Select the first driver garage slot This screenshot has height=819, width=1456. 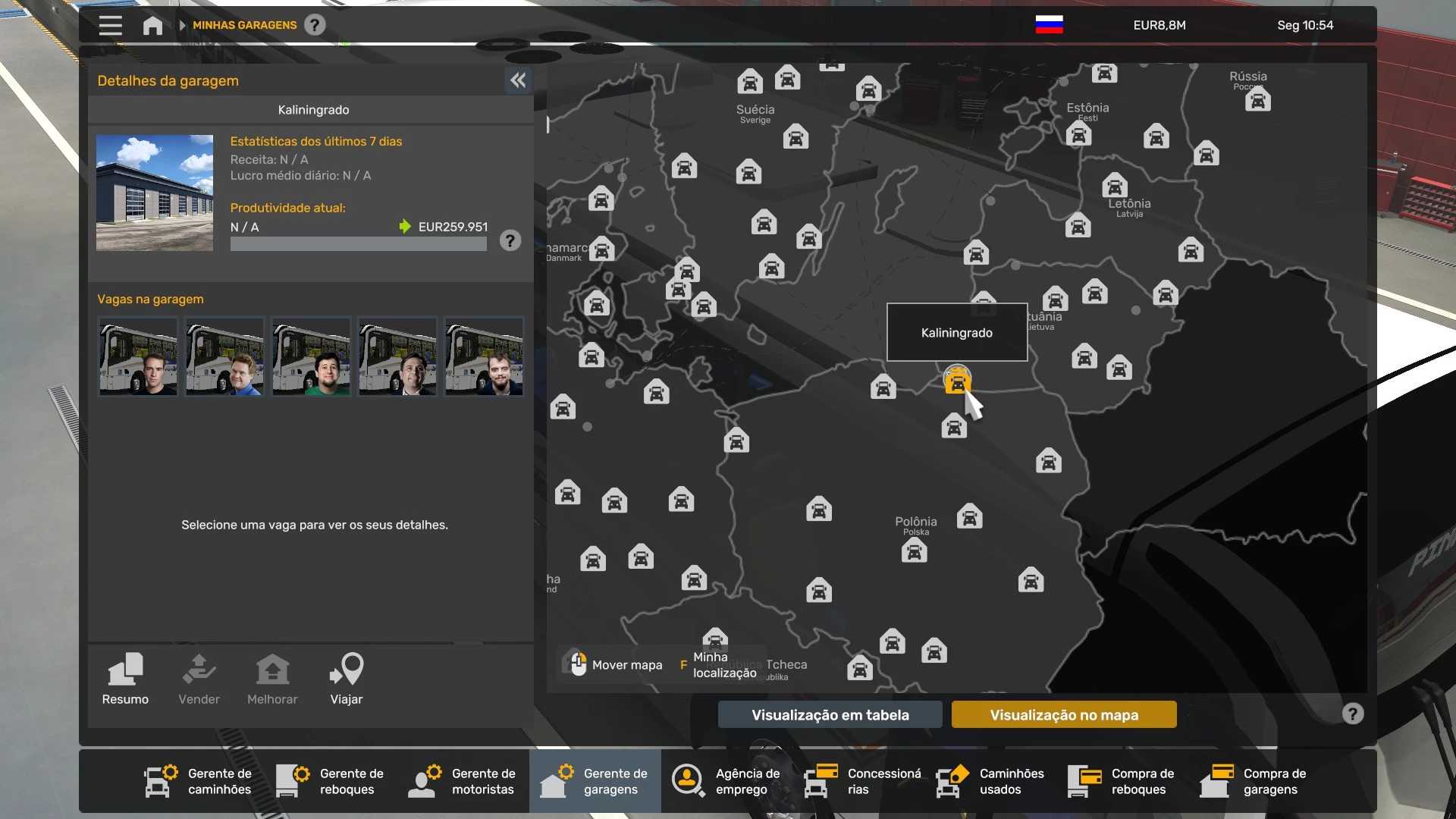click(138, 357)
